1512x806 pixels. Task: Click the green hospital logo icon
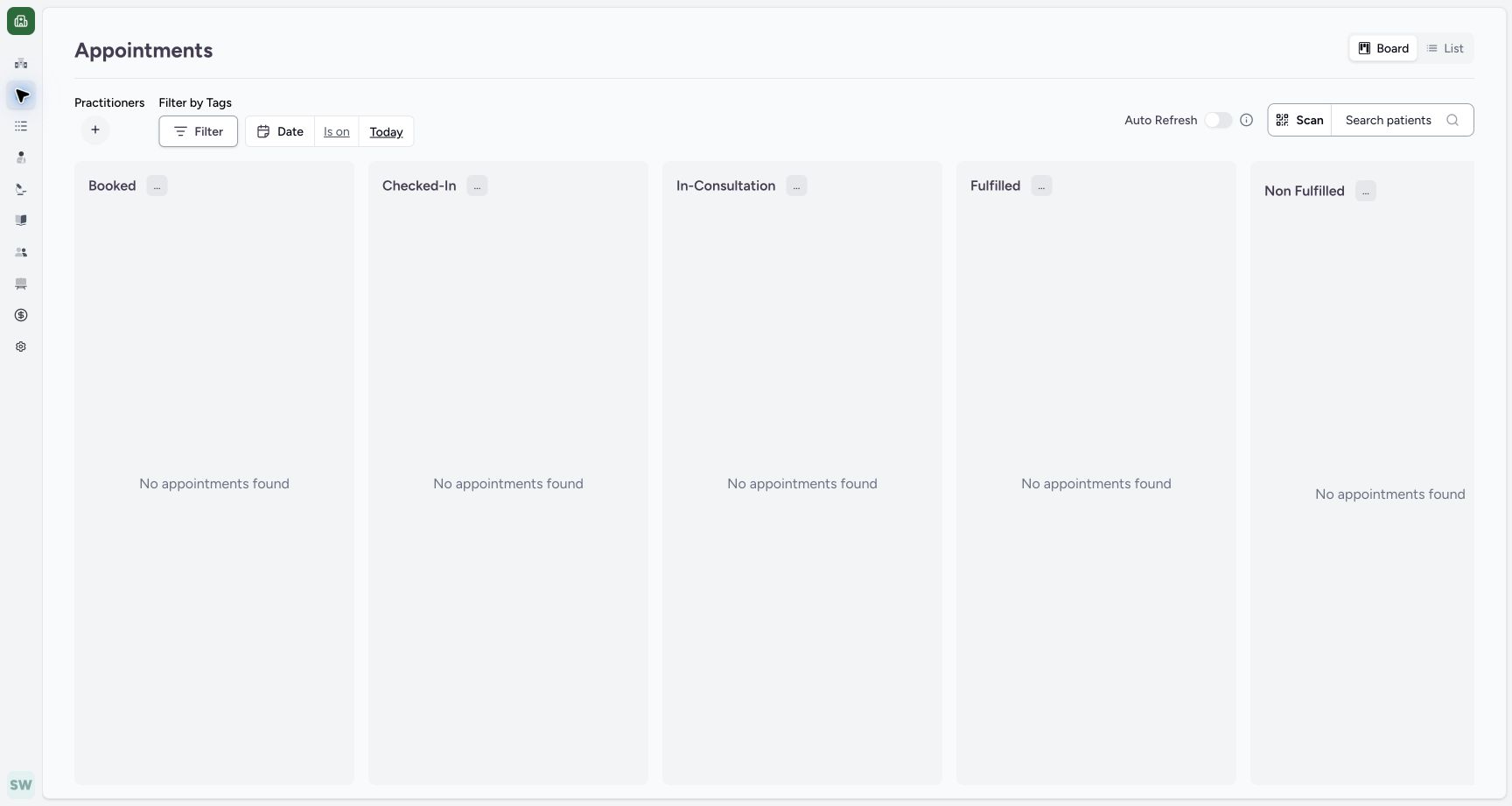tap(21, 21)
